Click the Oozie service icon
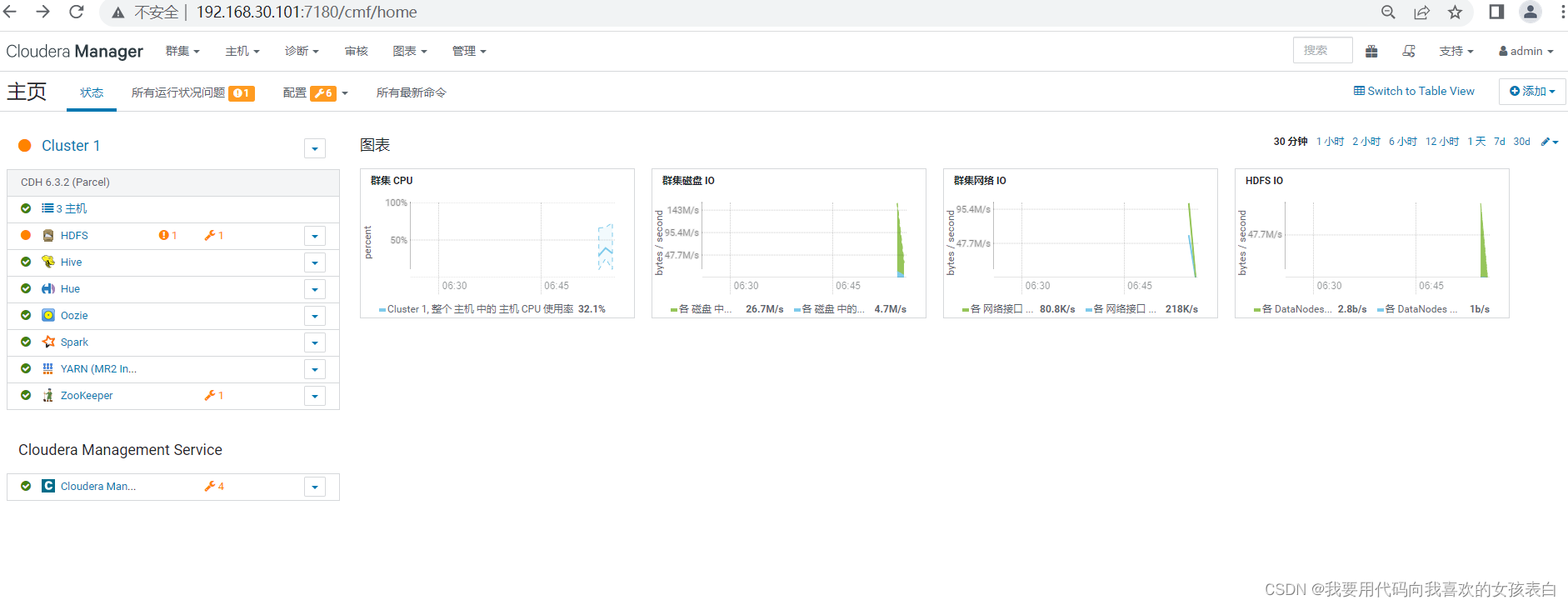This screenshot has width=1568, height=605. point(48,315)
